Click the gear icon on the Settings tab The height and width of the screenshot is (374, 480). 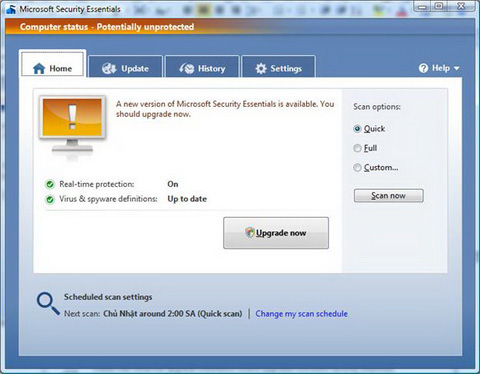click(261, 68)
